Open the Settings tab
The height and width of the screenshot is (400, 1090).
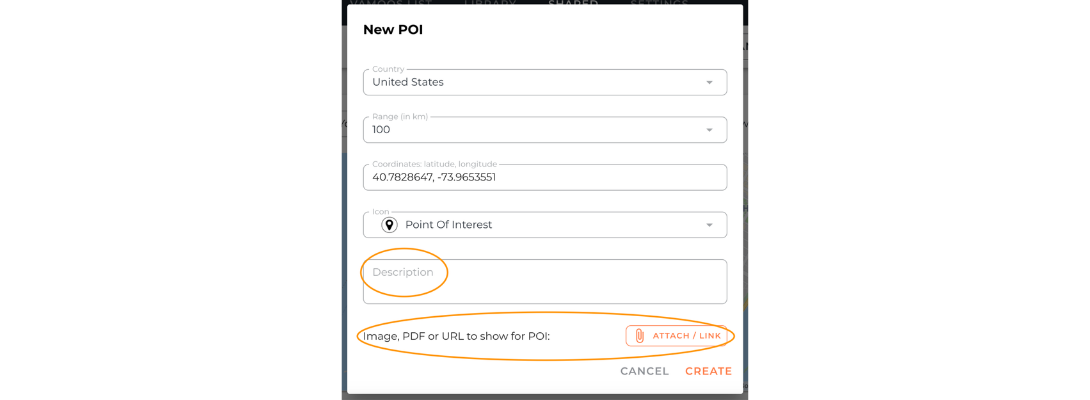tap(659, 3)
